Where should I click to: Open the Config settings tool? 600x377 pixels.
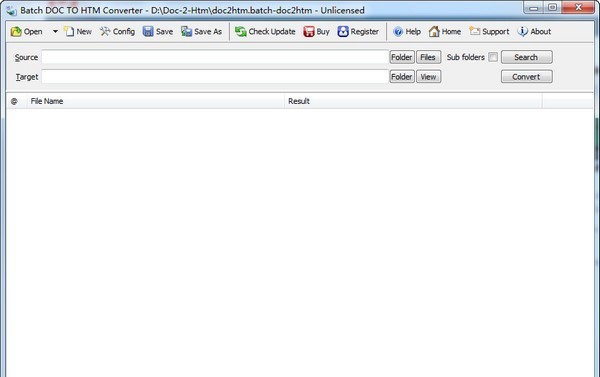point(117,32)
